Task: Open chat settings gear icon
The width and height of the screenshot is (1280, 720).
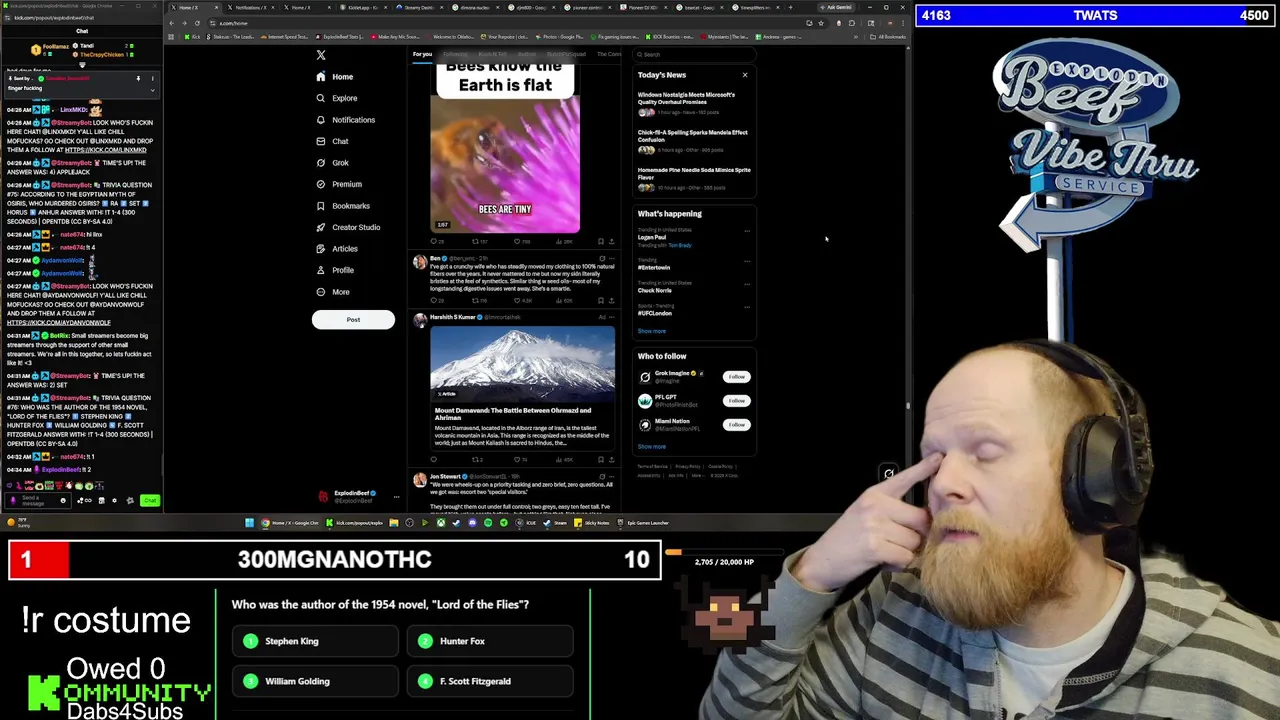Action: point(113,500)
